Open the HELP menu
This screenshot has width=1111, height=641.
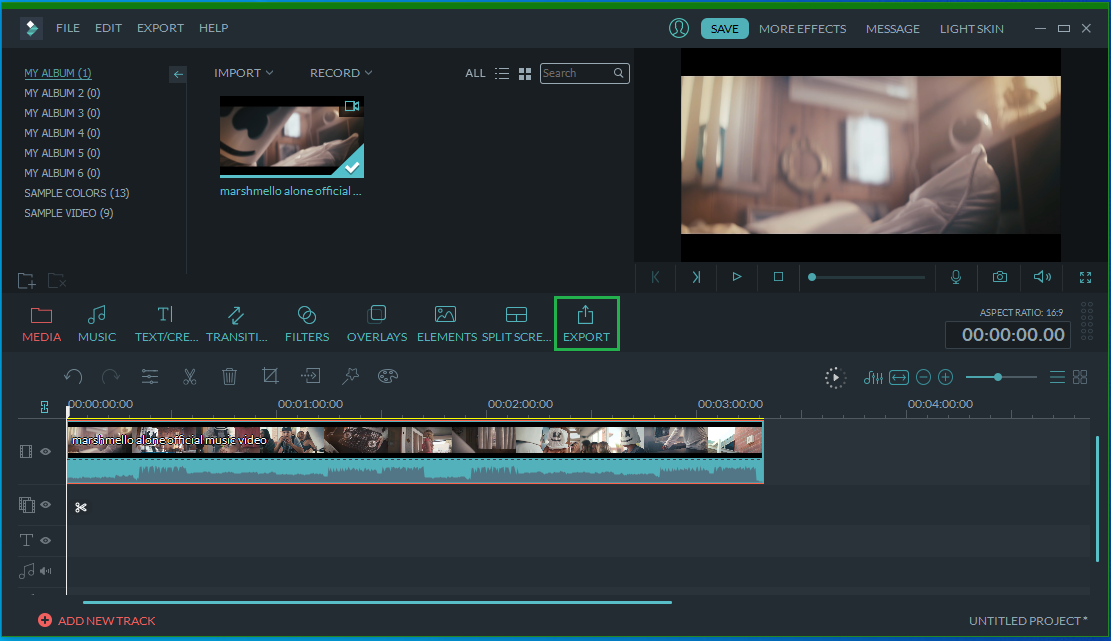coord(213,28)
